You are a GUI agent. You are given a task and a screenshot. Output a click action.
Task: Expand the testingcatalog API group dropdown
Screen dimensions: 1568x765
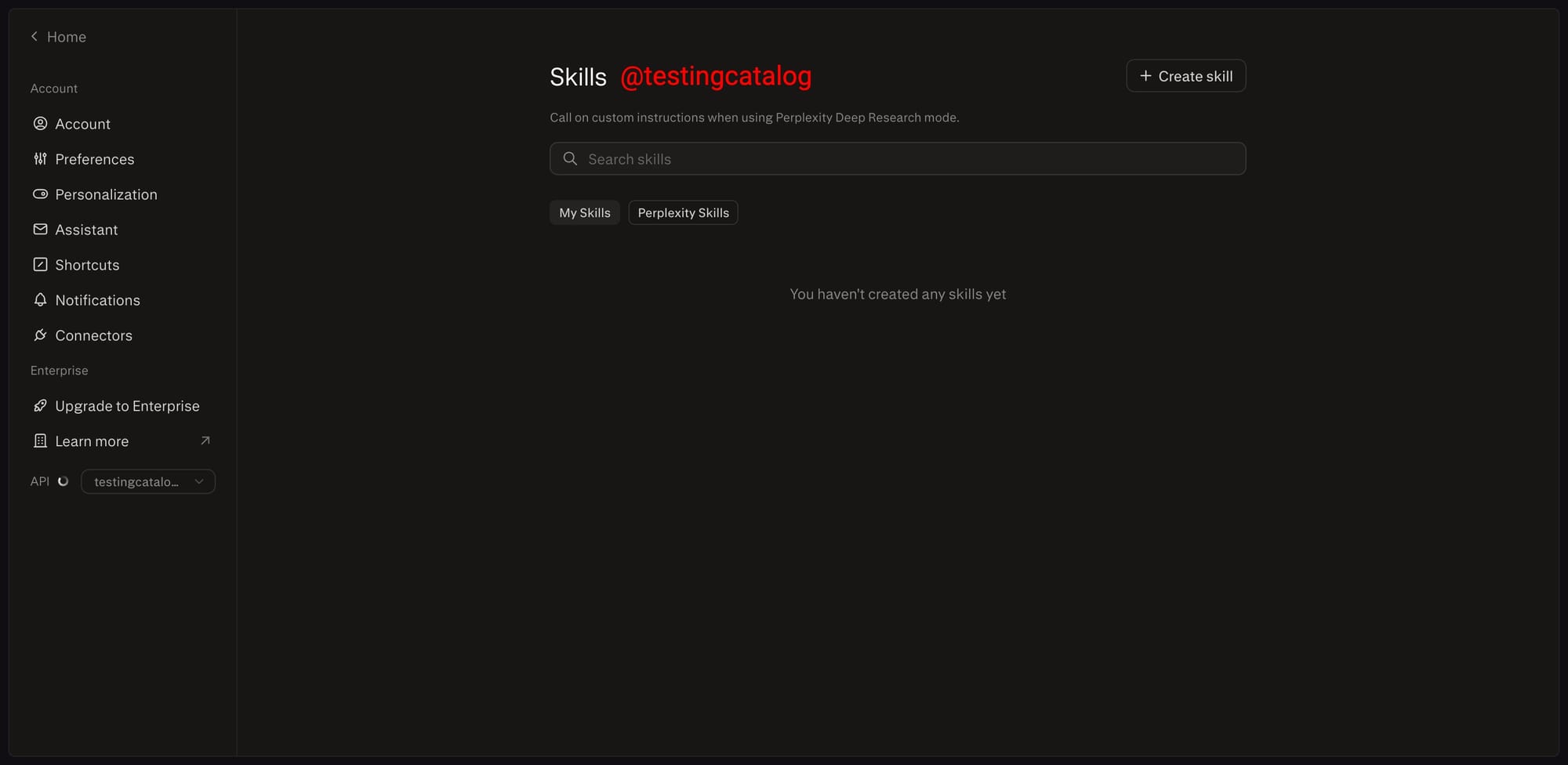[148, 482]
